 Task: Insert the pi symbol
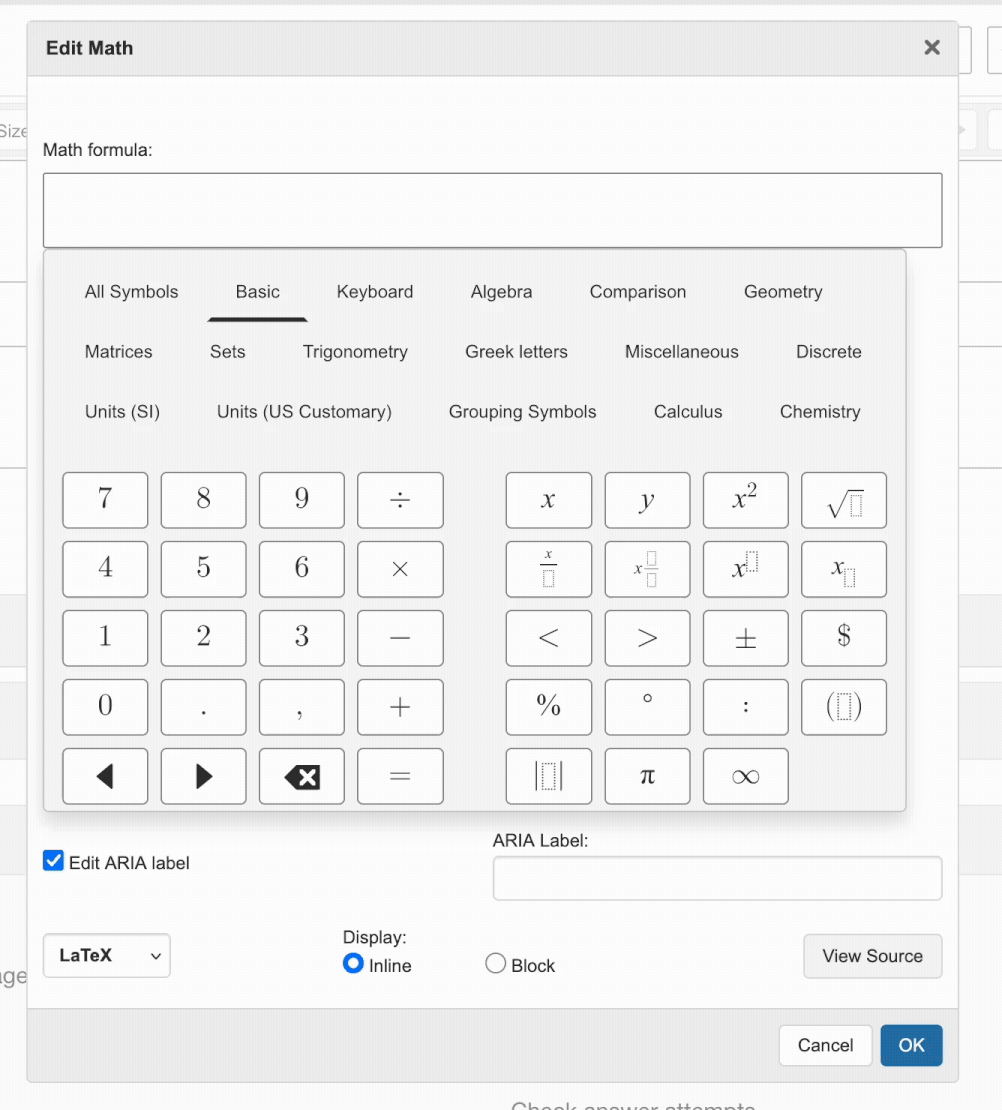647,776
